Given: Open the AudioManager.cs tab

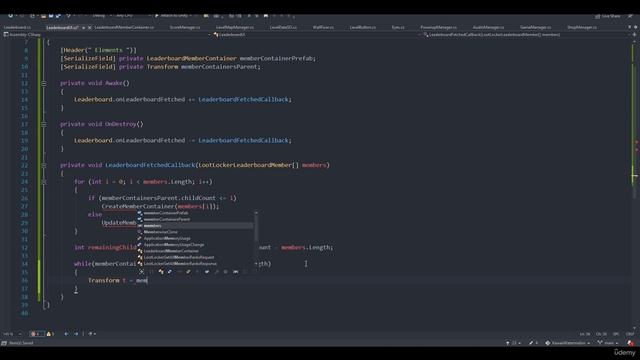Looking at the screenshot, I should 488,27.
